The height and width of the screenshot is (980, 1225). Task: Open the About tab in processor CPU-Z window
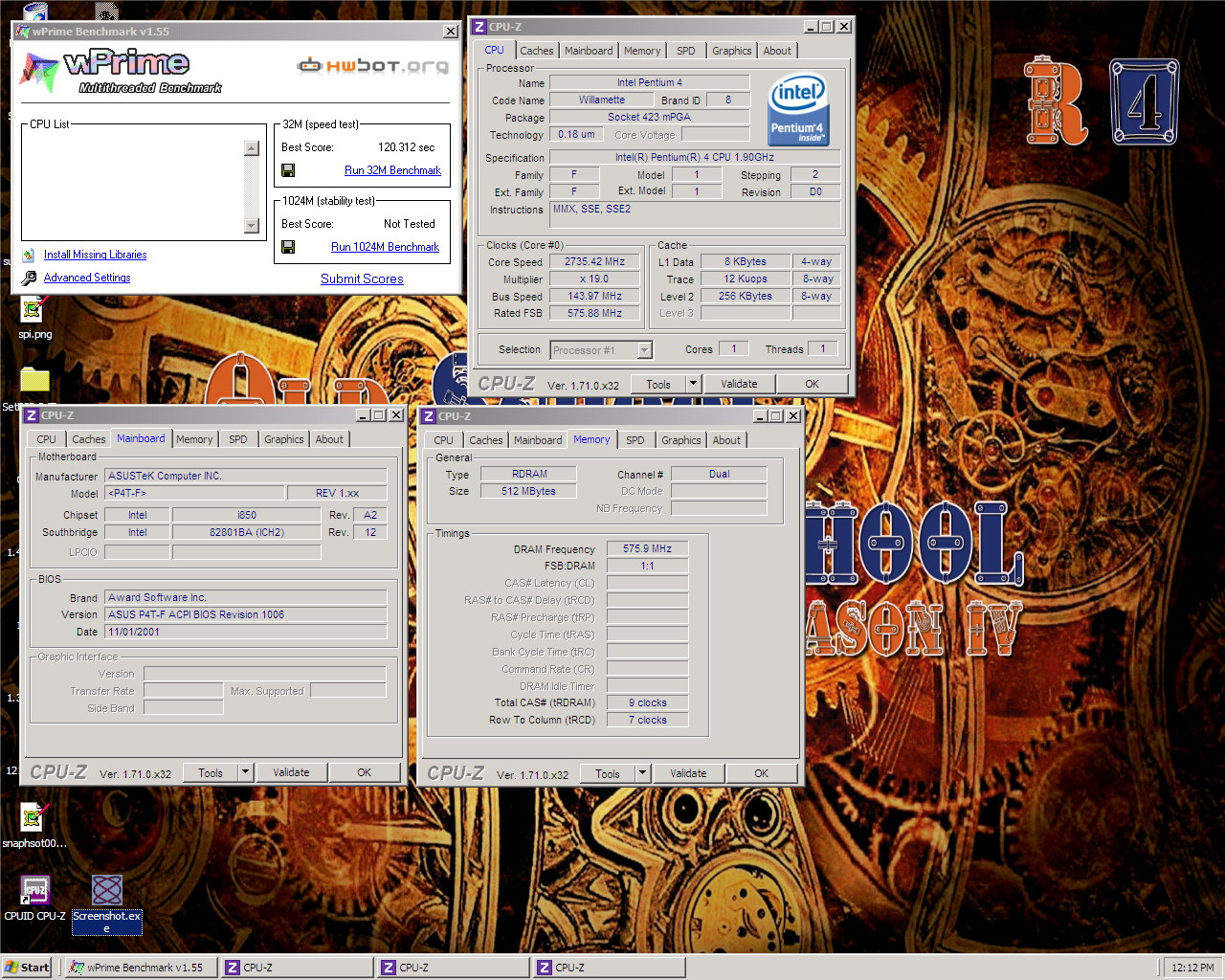coord(777,51)
